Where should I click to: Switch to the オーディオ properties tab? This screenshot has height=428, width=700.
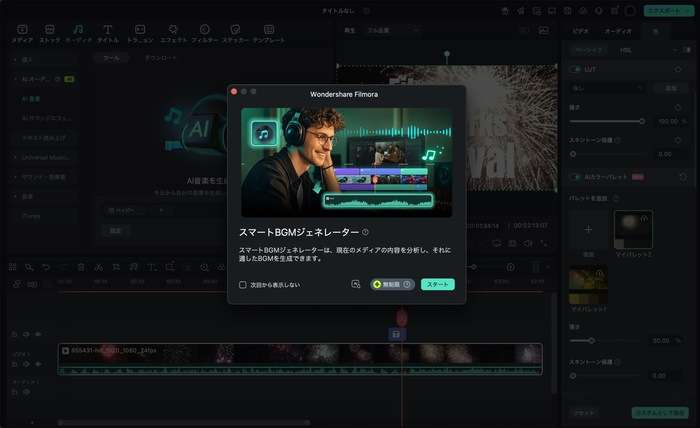click(x=618, y=31)
